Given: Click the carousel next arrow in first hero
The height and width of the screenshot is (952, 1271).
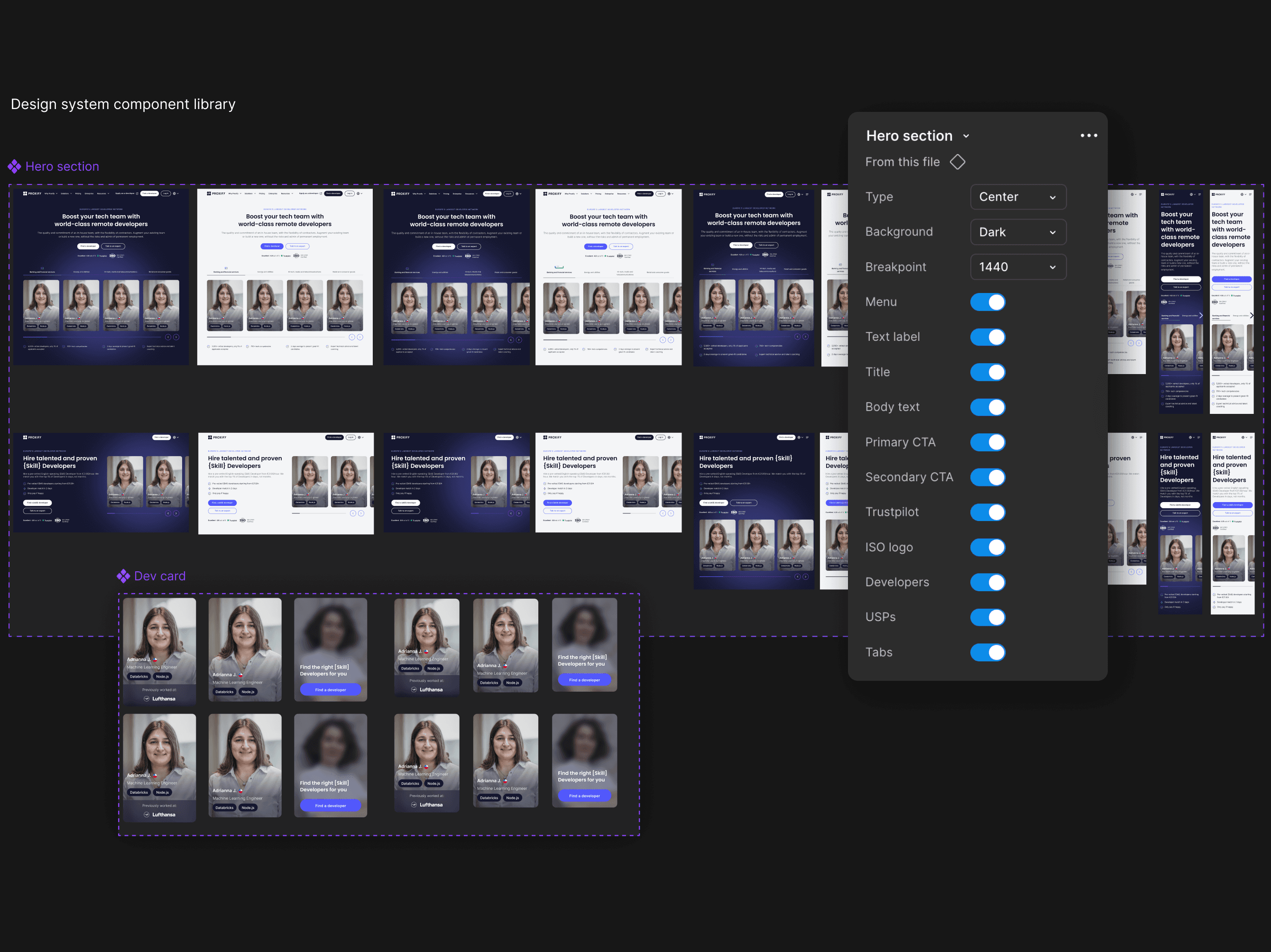Looking at the screenshot, I should [176, 337].
